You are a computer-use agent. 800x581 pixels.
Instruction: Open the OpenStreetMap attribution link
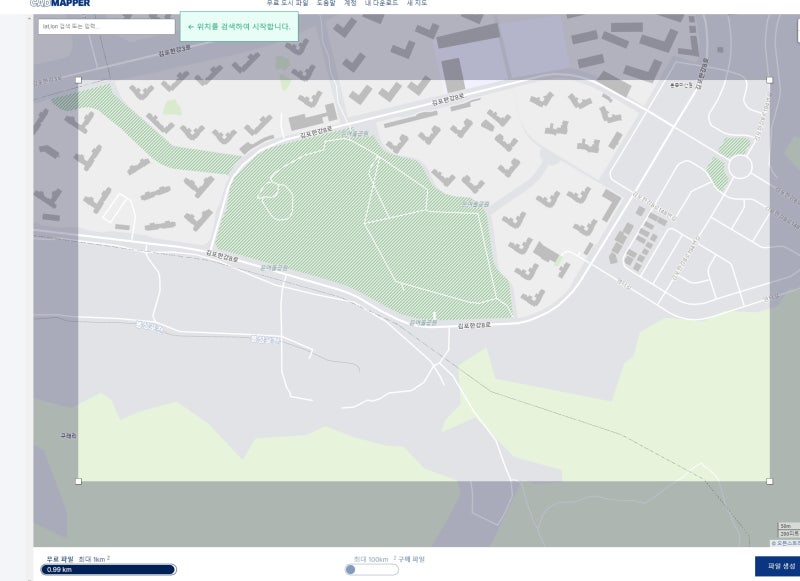[786, 543]
